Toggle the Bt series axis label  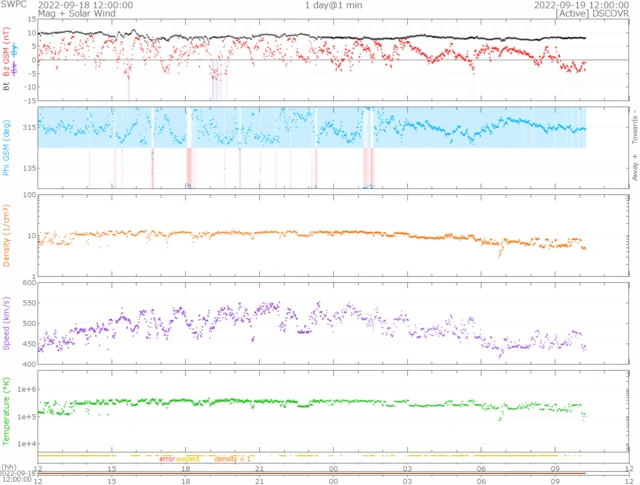[x=7, y=87]
